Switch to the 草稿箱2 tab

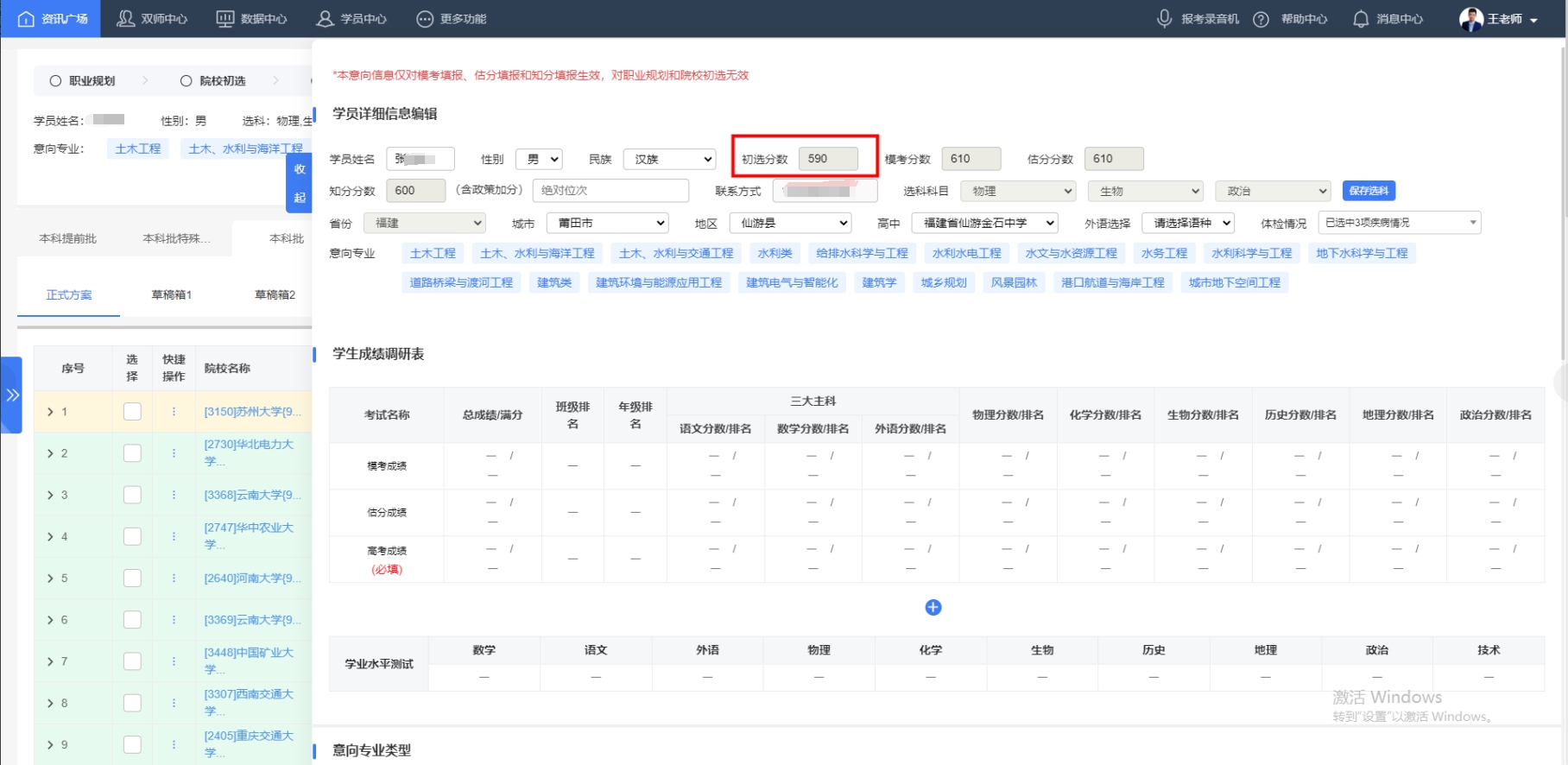[275, 294]
